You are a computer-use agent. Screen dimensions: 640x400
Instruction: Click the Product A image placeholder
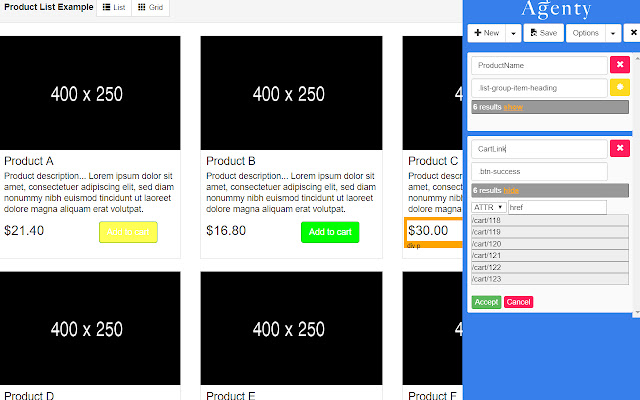[x=90, y=93]
